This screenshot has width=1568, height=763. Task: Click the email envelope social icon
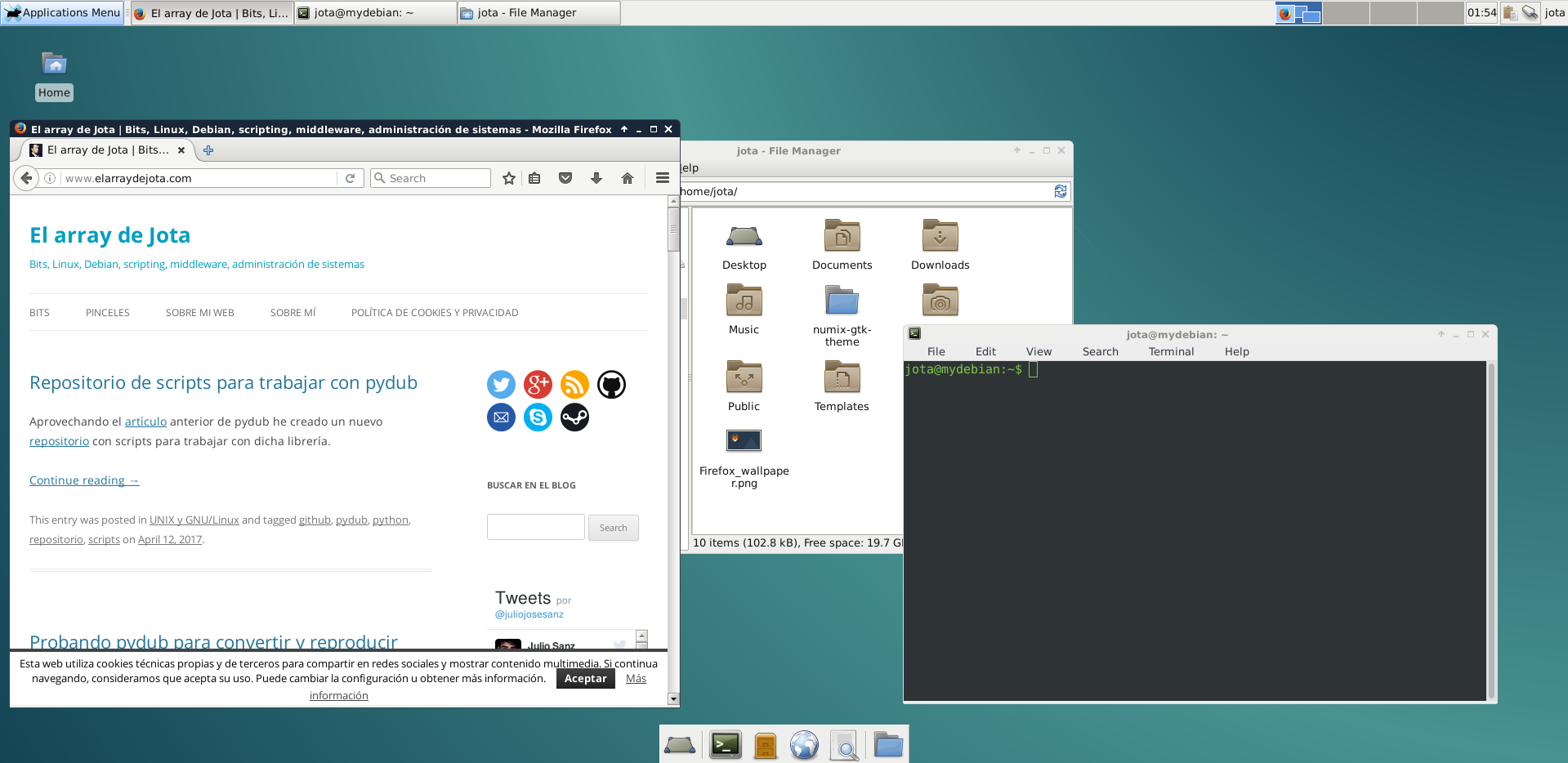pos(501,417)
